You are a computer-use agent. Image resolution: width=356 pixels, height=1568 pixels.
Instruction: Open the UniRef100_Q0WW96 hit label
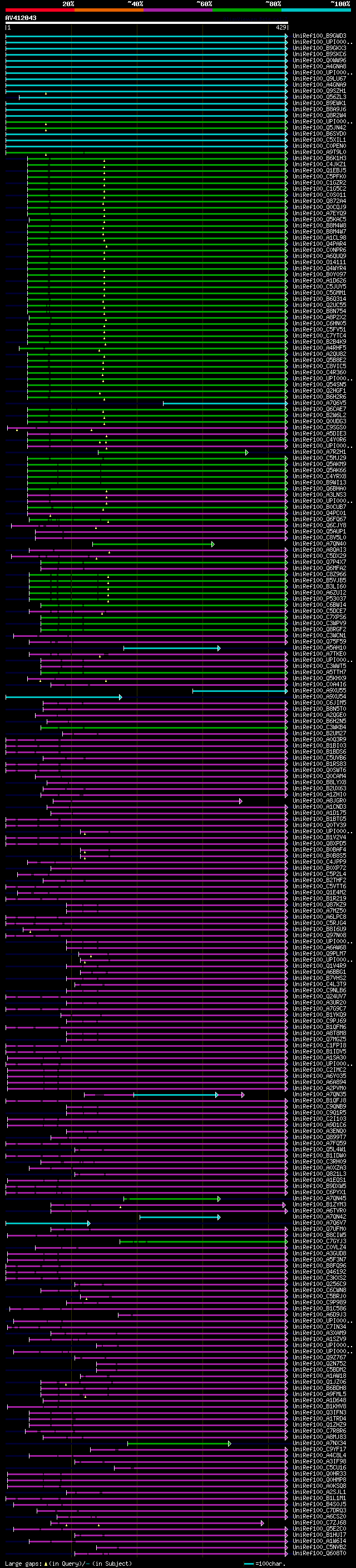pyautogui.click(x=319, y=60)
